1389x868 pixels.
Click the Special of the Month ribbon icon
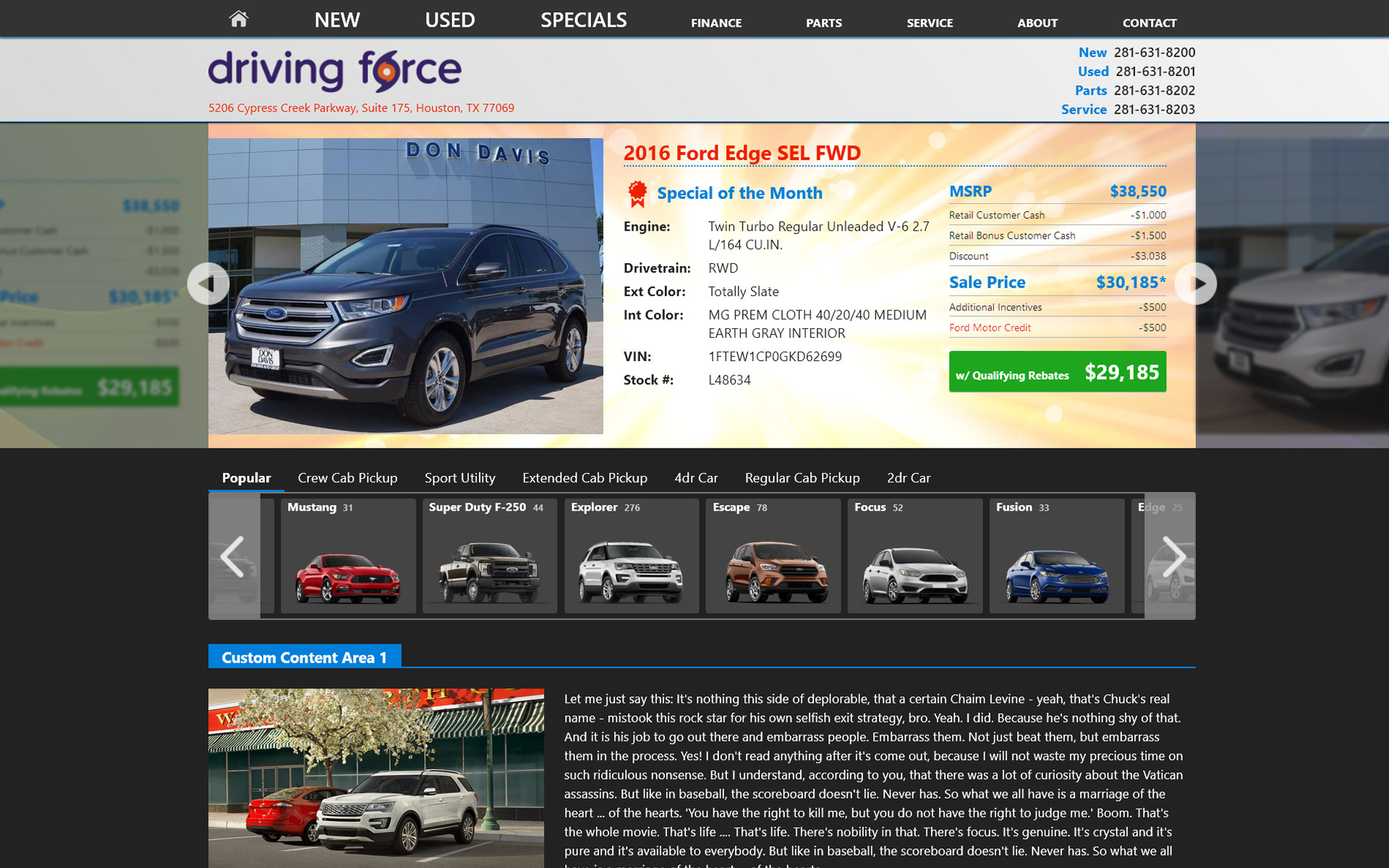(637, 194)
